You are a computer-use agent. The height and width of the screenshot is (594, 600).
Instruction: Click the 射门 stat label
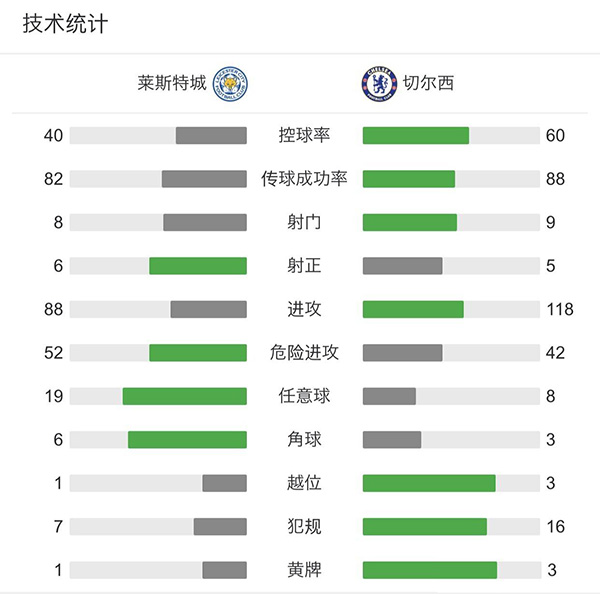pyautogui.click(x=305, y=222)
